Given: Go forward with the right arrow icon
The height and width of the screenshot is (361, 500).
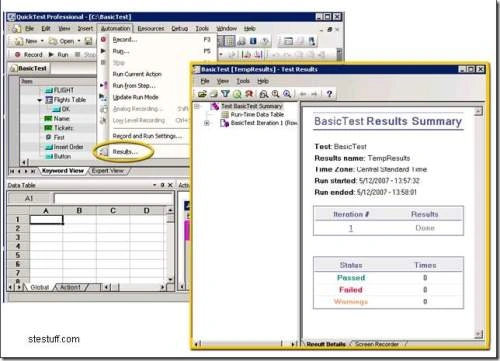Looking at the screenshot, I should tap(314, 94).
